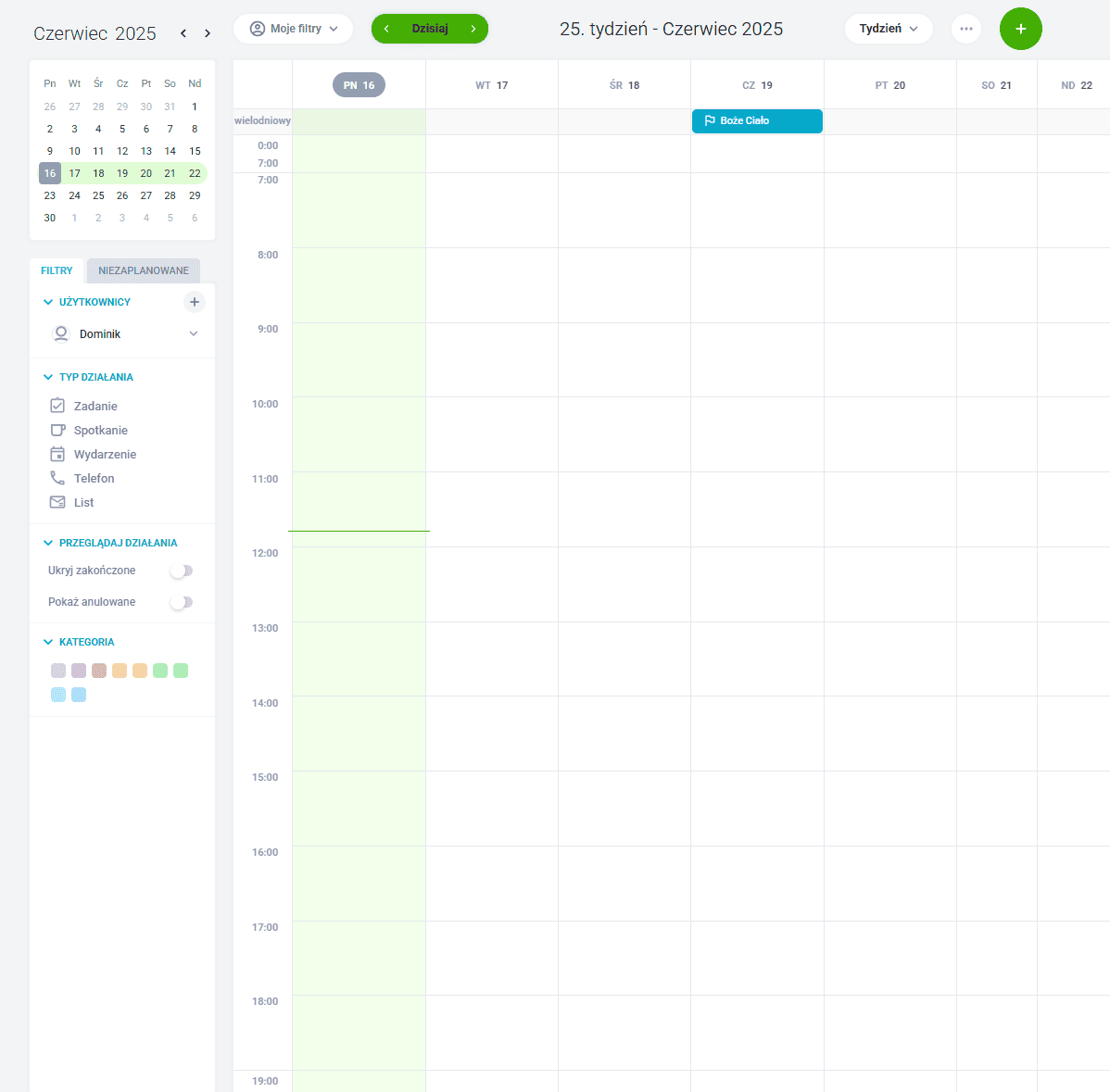Click the green plus add button

point(1020,29)
